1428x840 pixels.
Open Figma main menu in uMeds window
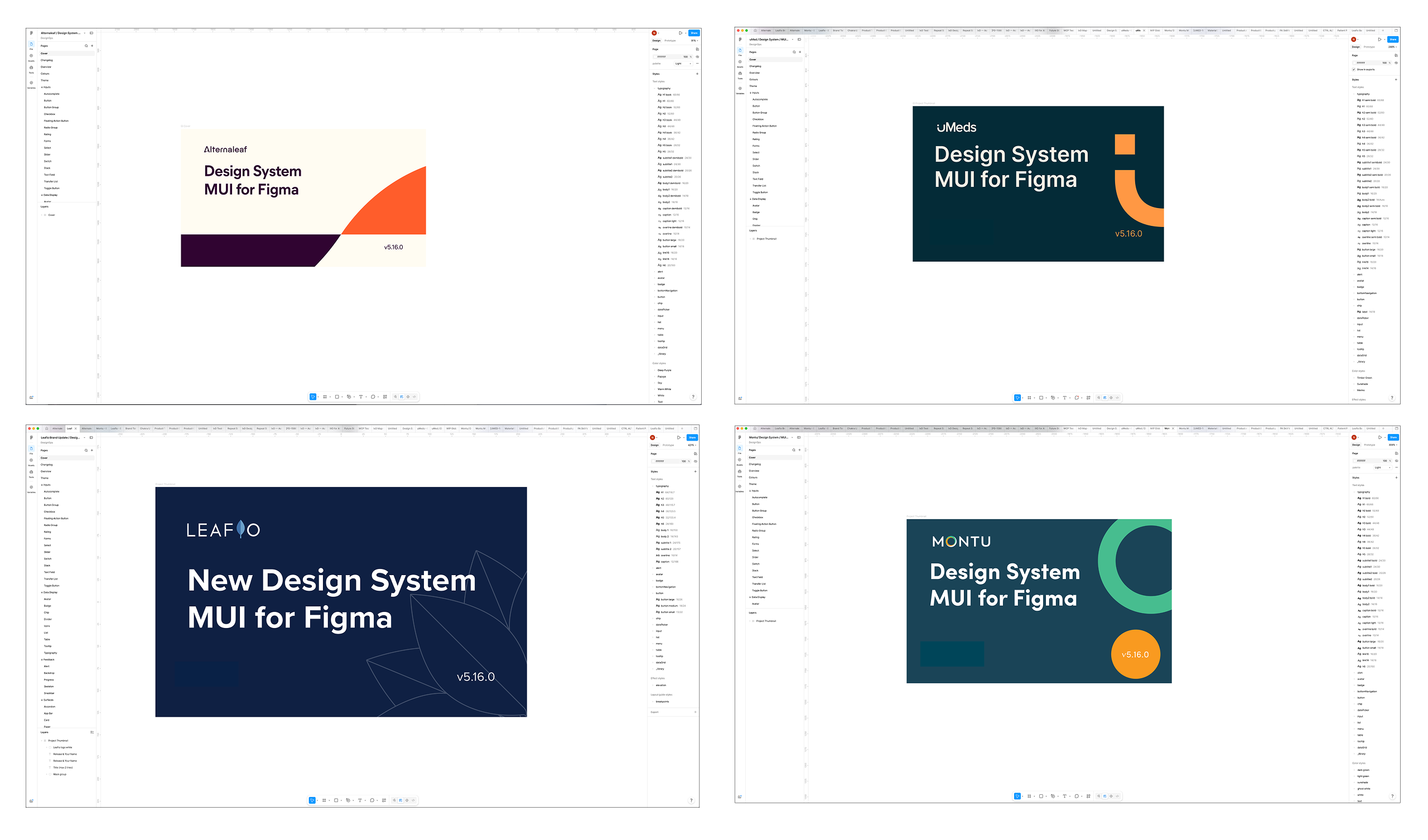coord(740,40)
